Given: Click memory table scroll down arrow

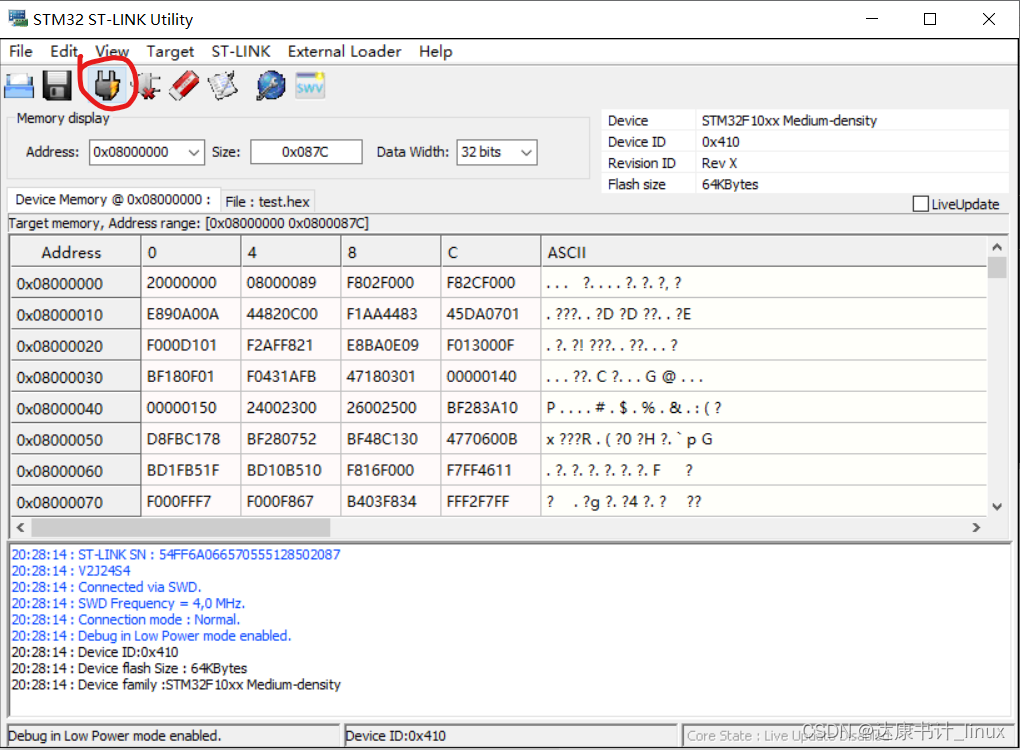Looking at the screenshot, I should tap(997, 507).
